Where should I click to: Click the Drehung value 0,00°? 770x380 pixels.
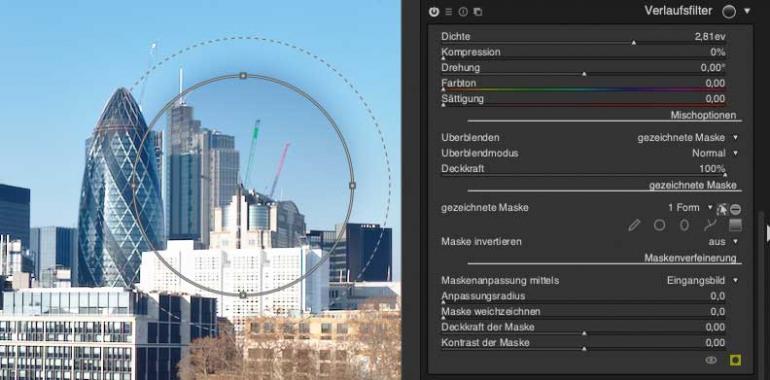tap(713, 68)
